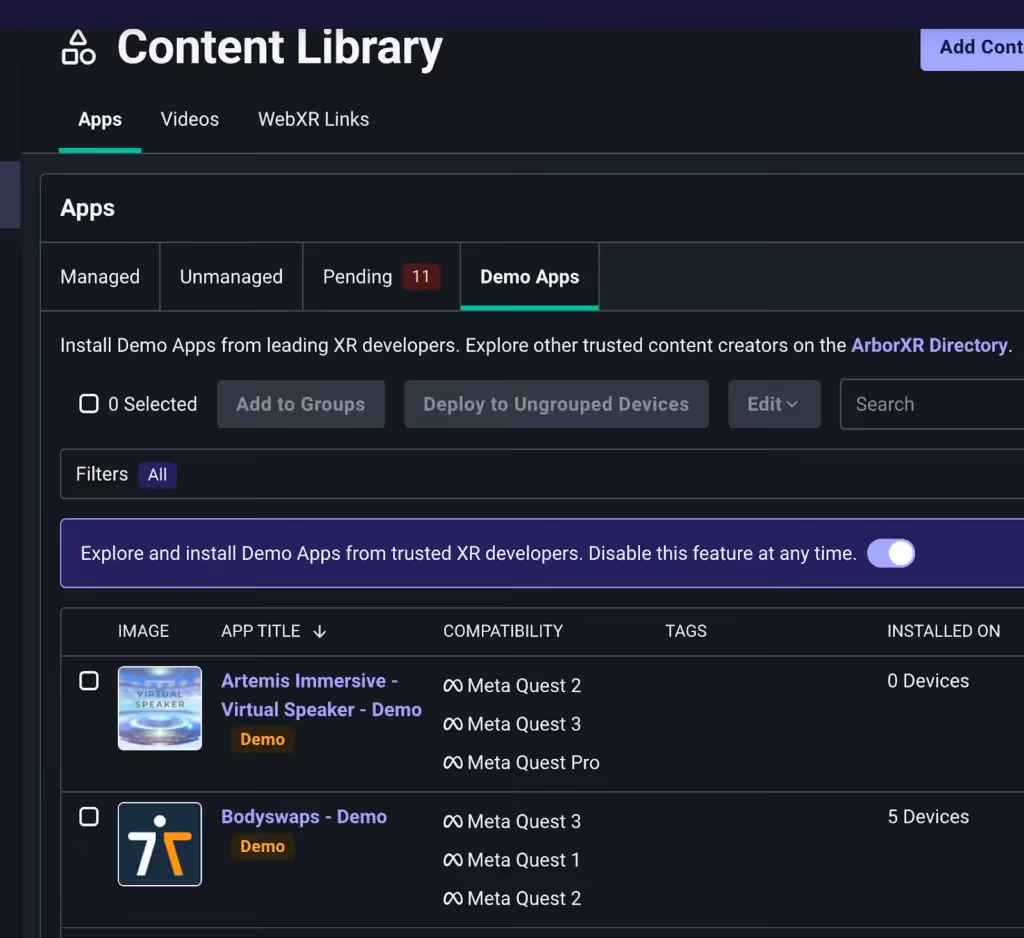Viewport: 1024px width, 938px height.
Task: Check the Bodyswaps - Demo row checkbox
Action: coord(89,817)
